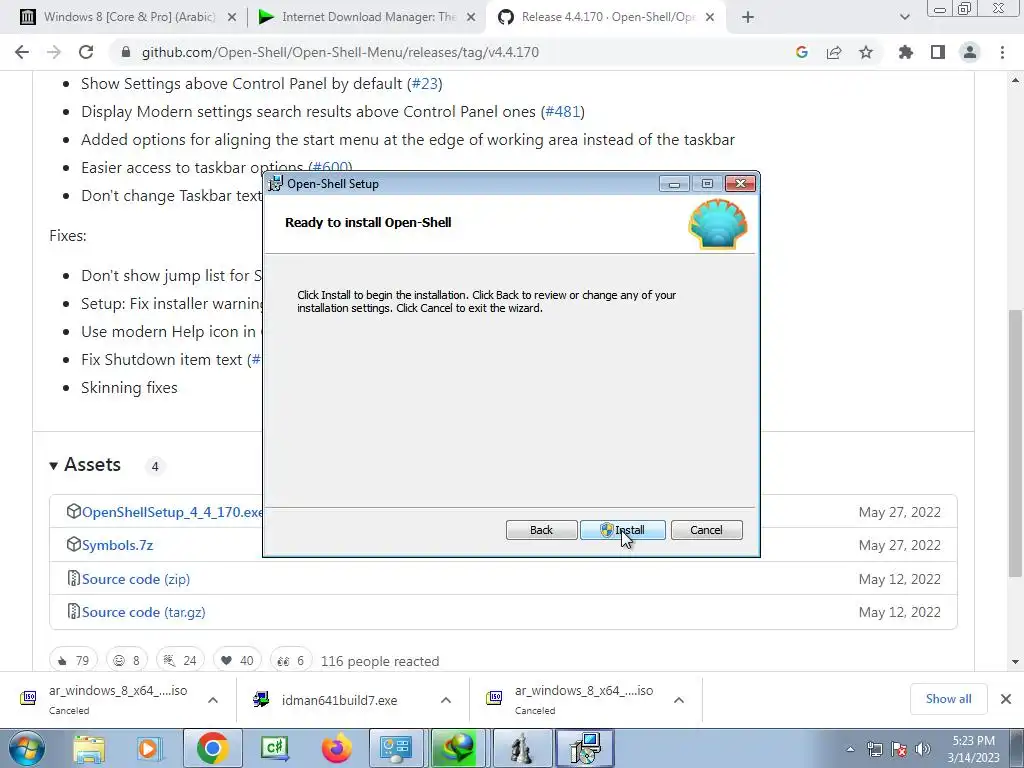This screenshot has width=1024, height=768.
Task: Go forward in browser history
Action: [x=54, y=52]
